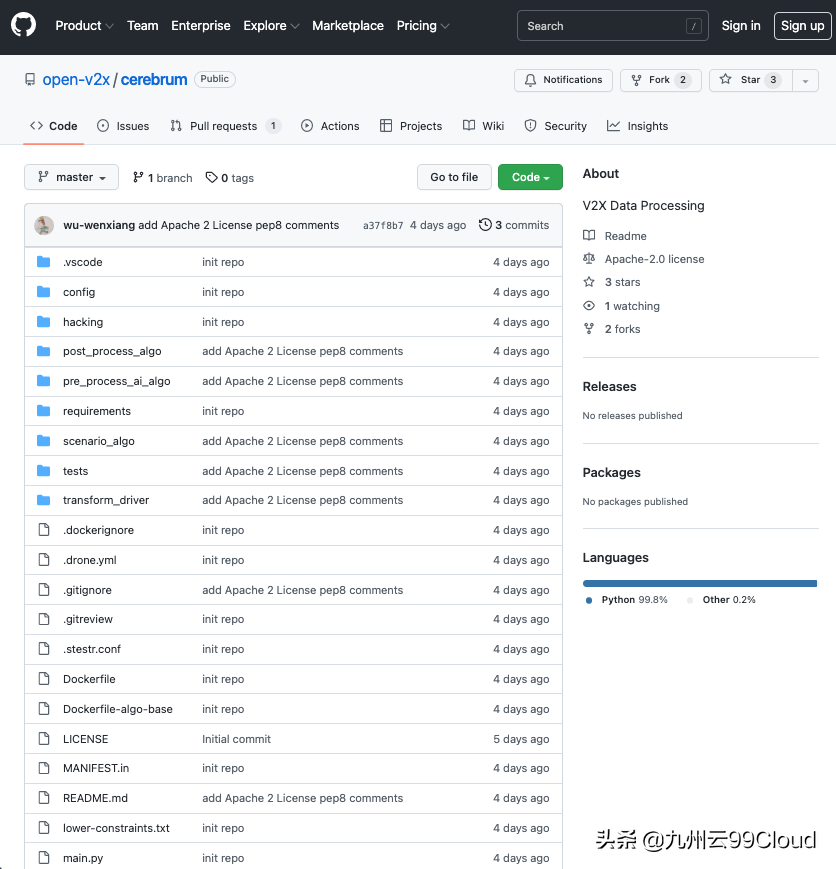
Task: Click the Sign up button
Action: click(x=802, y=25)
